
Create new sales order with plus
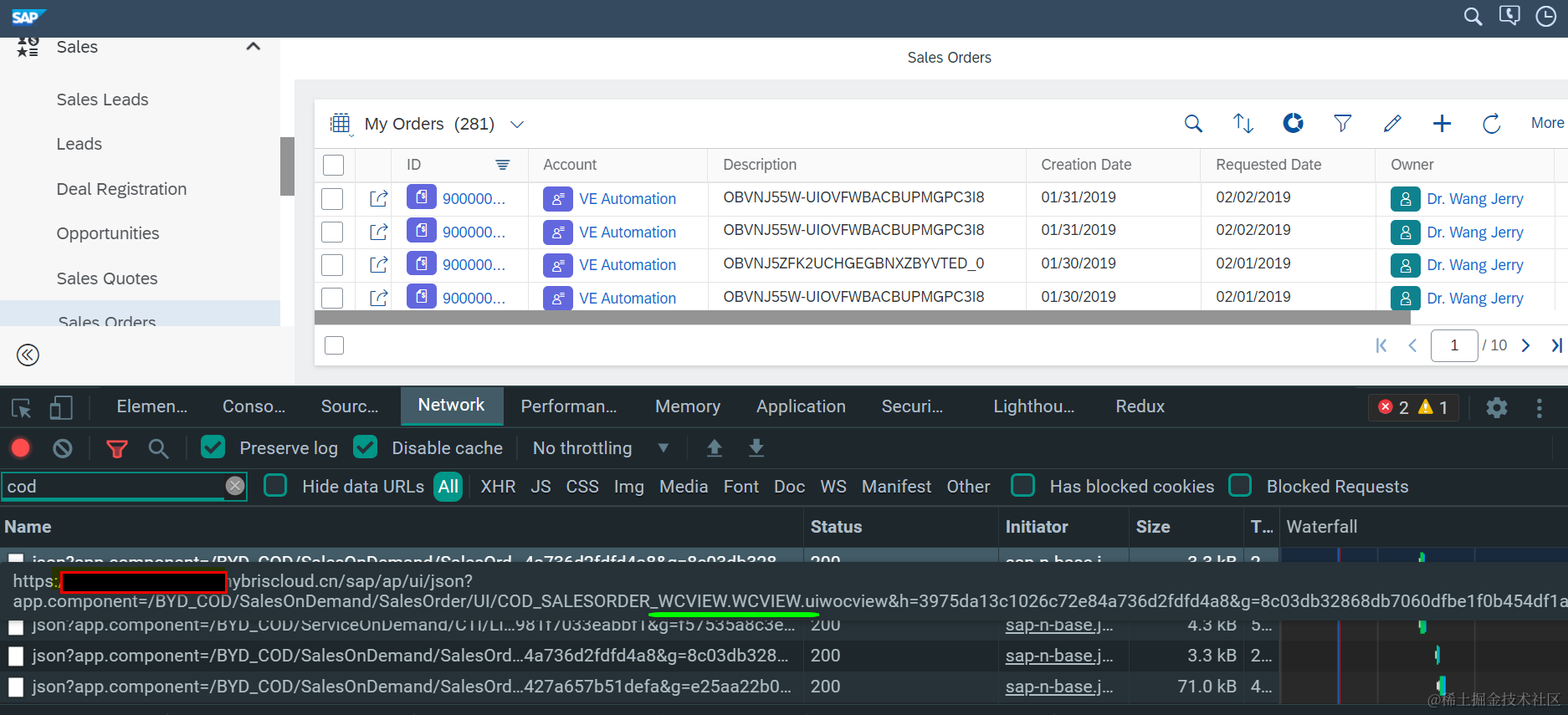point(1442,124)
